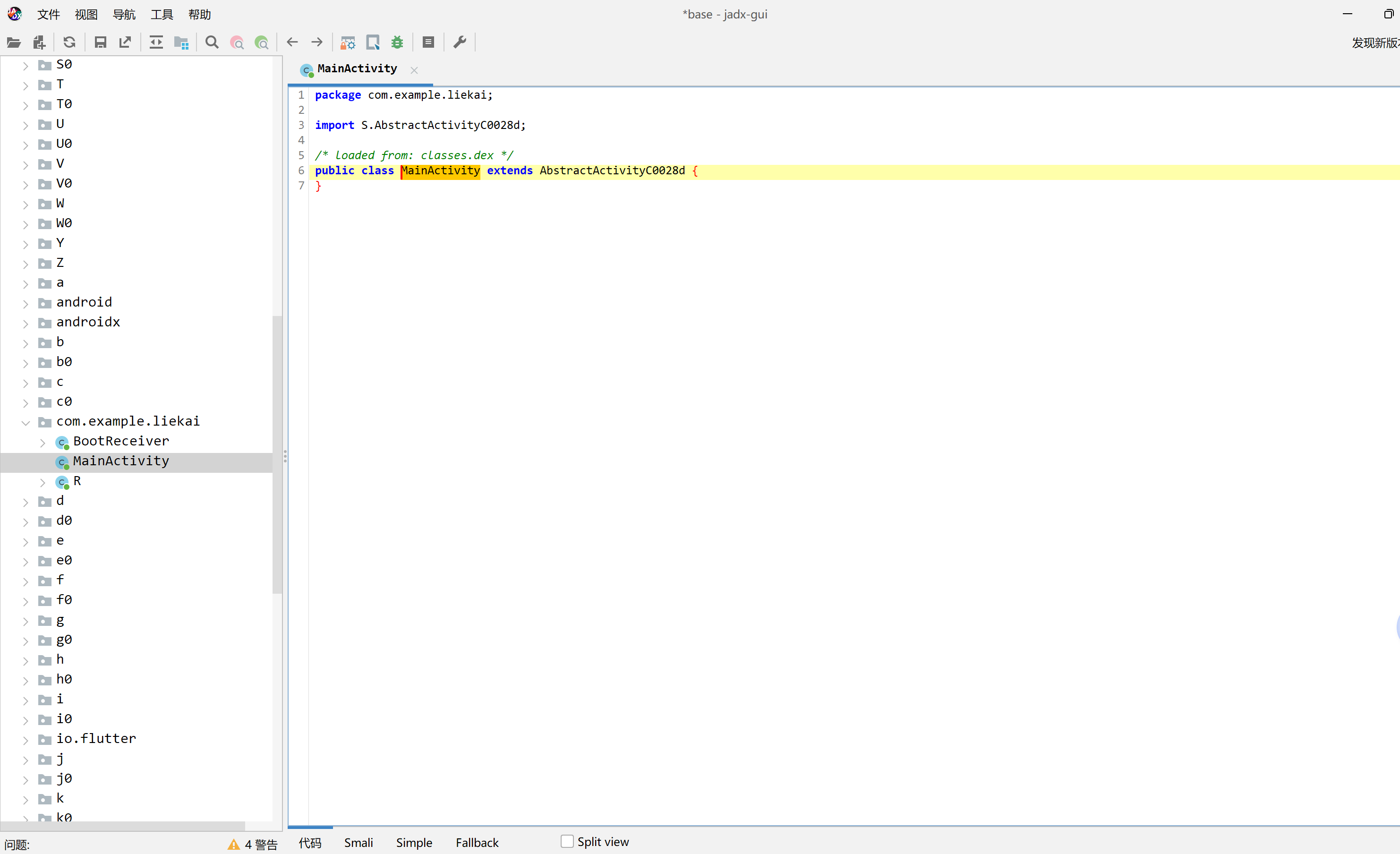Click package com.example.liekai code line
Image resolution: width=1400 pixels, height=854 pixels.
click(x=404, y=95)
